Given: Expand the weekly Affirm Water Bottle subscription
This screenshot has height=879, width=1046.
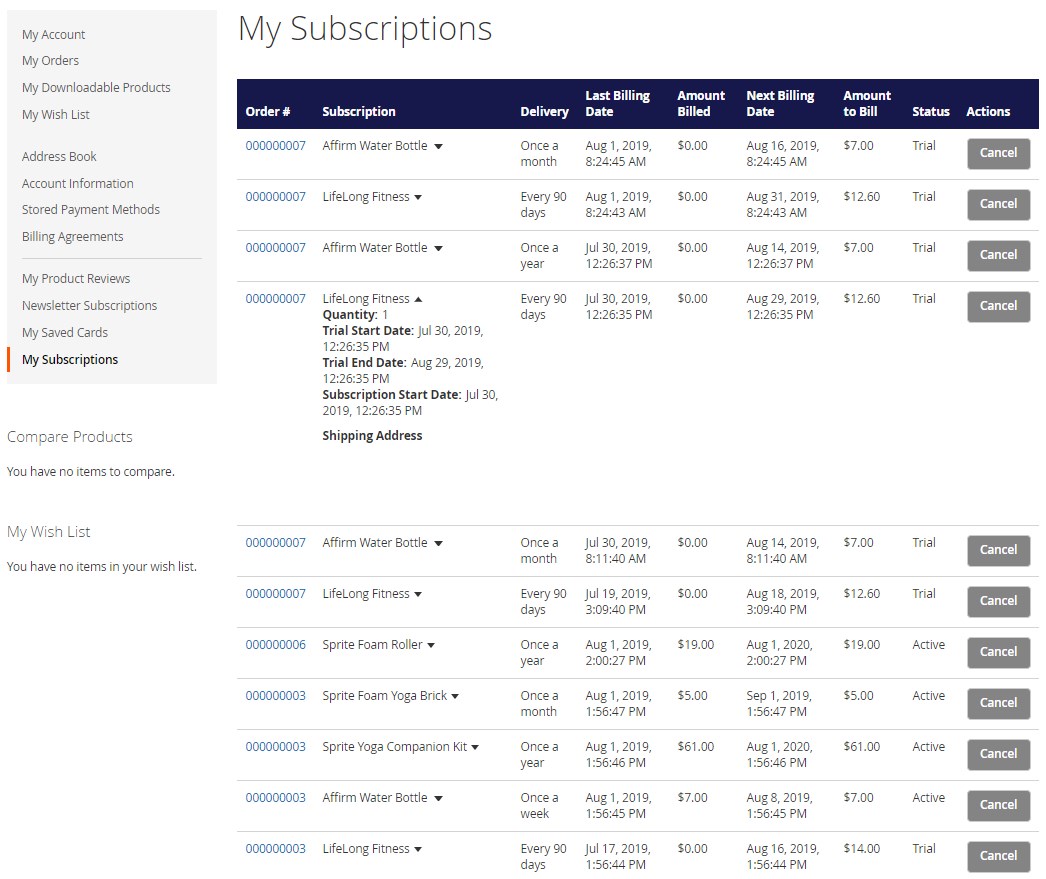Looking at the screenshot, I should pos(438,799).
